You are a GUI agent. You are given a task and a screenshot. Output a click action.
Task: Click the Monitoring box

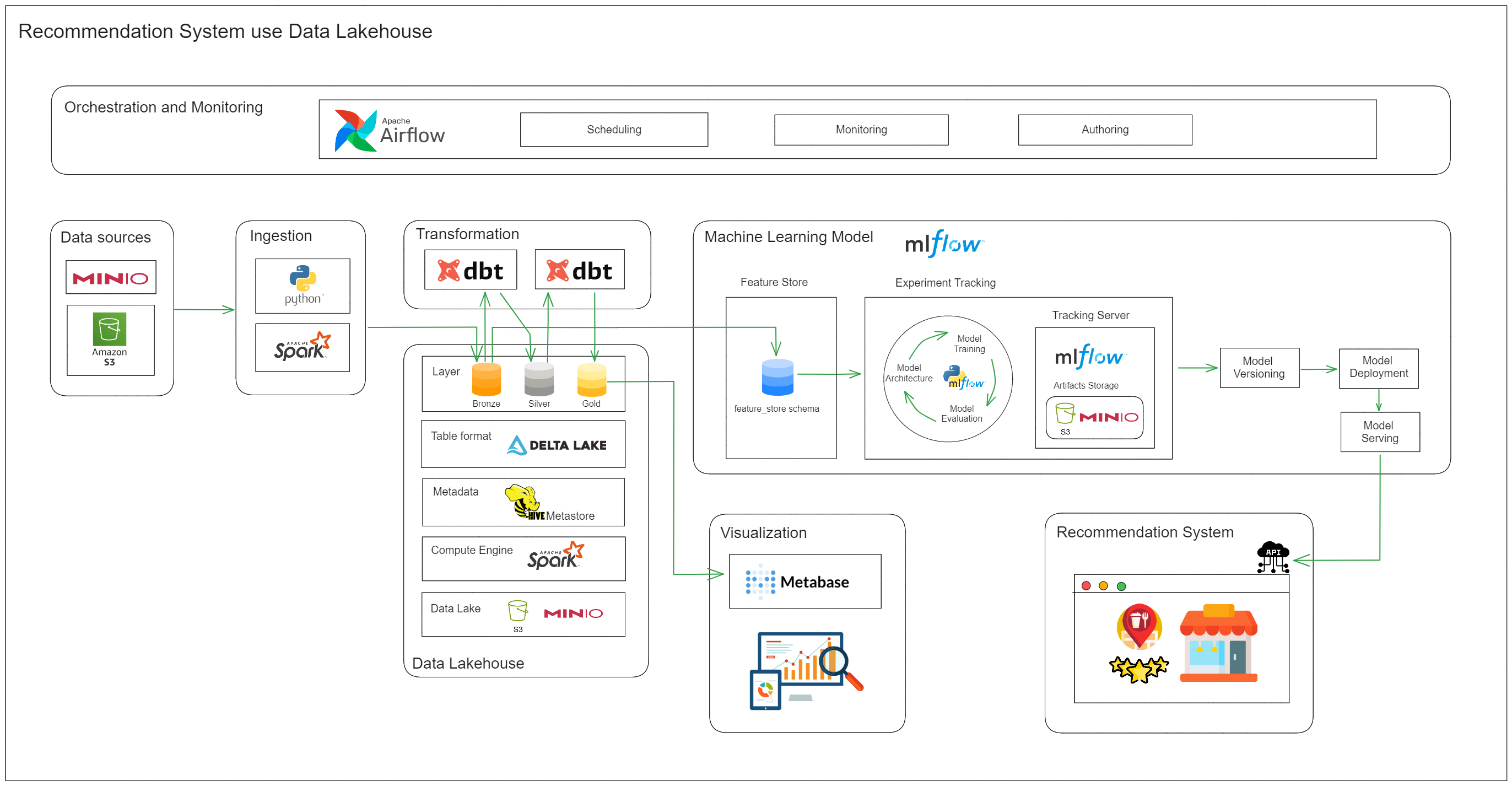pos(861,130)
